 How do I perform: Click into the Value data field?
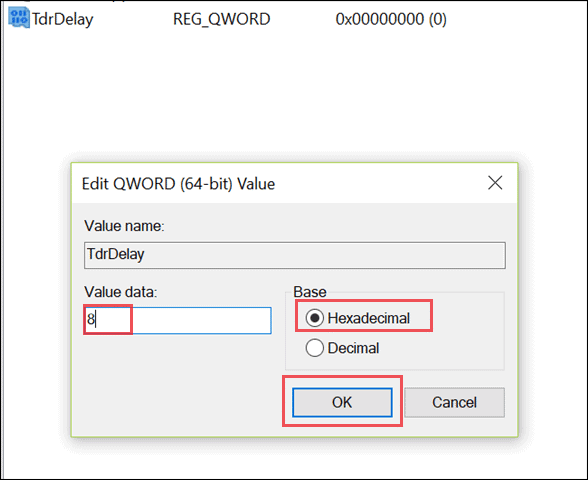point(178,320)
